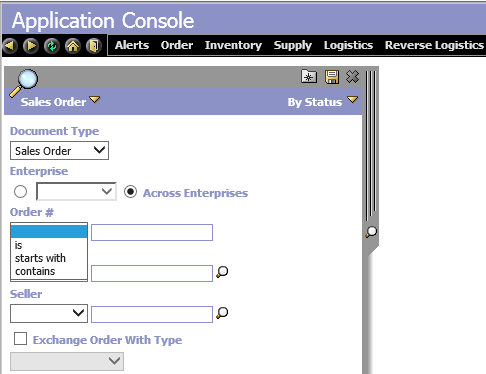Select the Across Enterprises radio button
486x374 pixels.
tap(130, 192)
